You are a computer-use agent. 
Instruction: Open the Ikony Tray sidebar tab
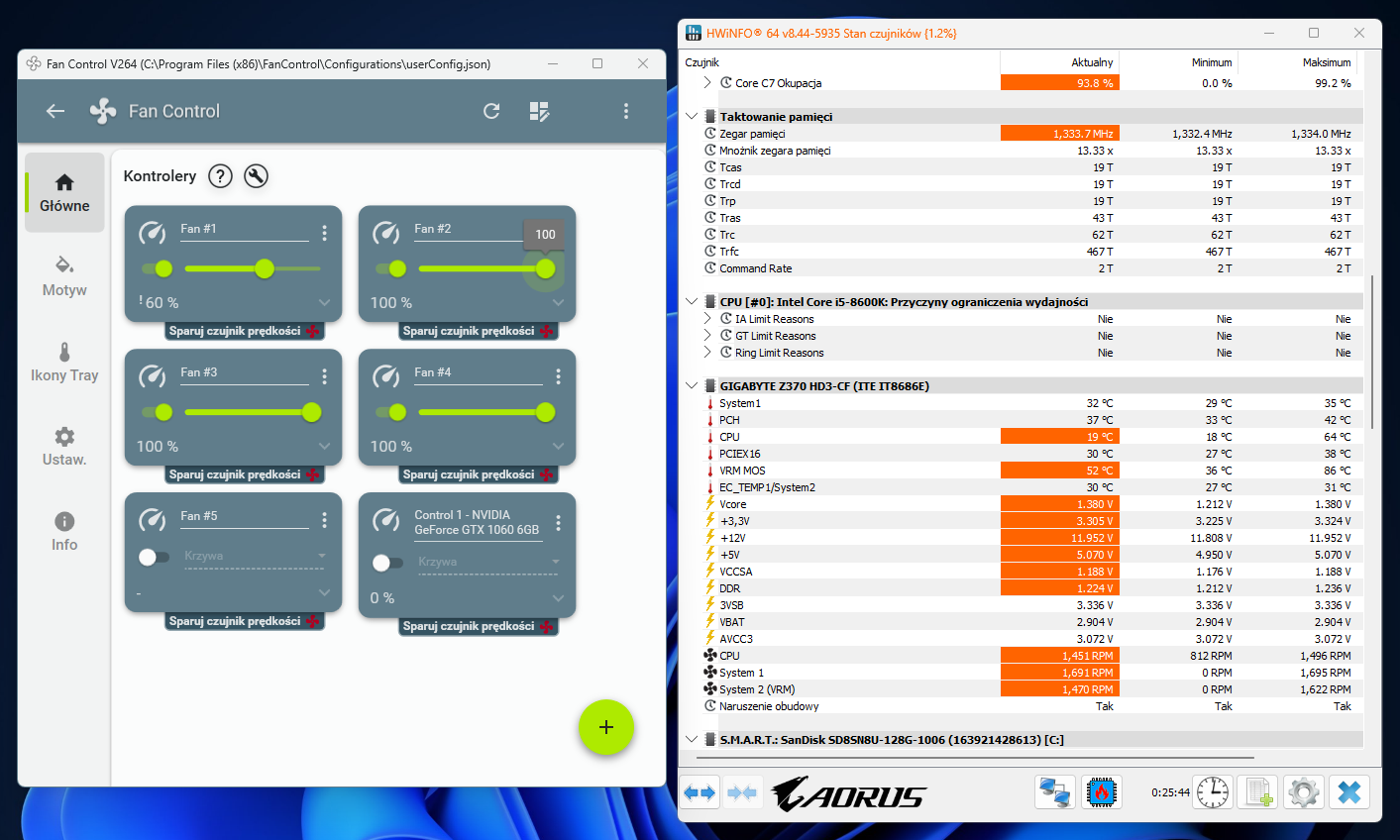click(64, 363)
